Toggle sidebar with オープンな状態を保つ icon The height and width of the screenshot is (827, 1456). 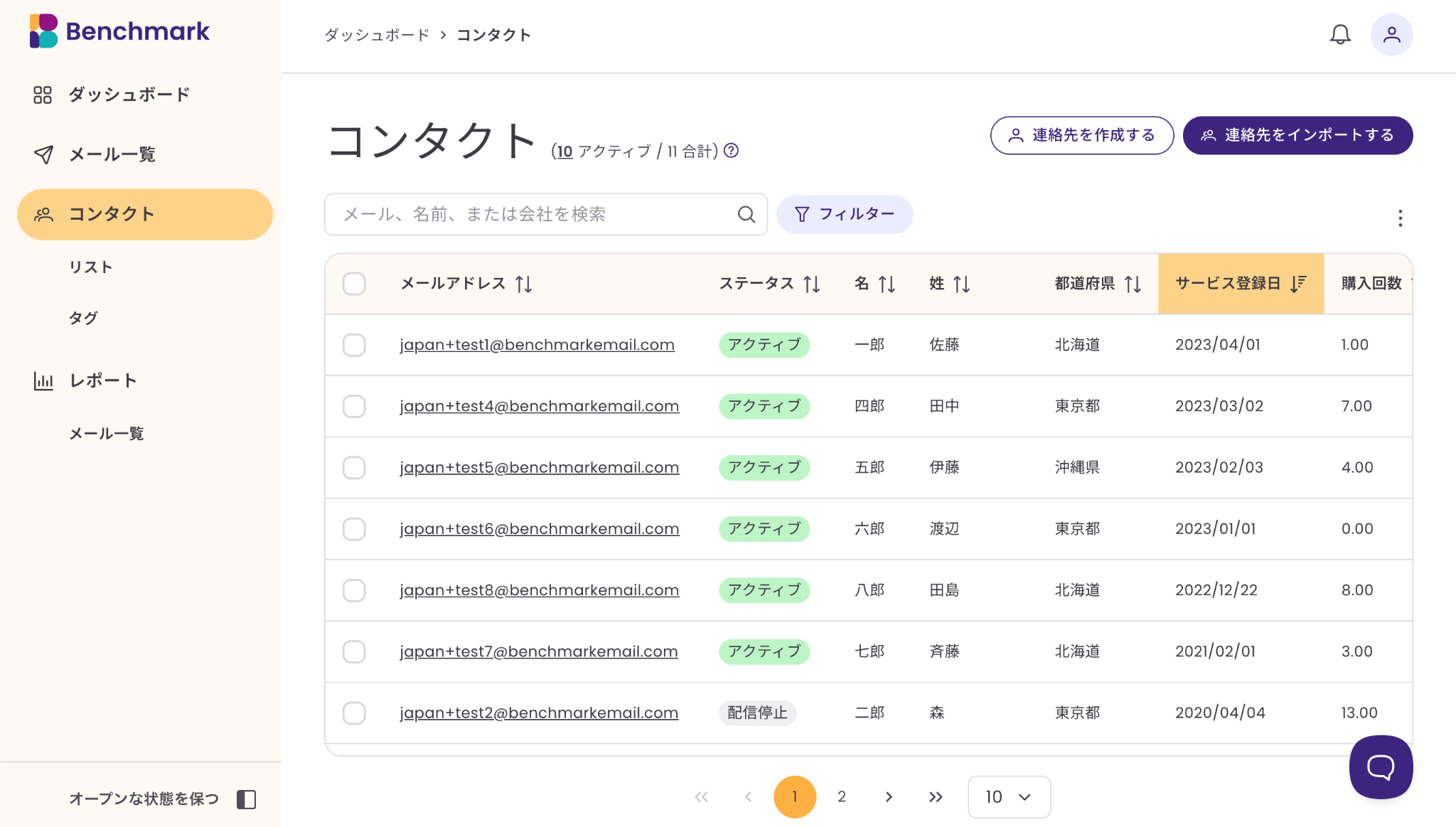click(246, 799)
